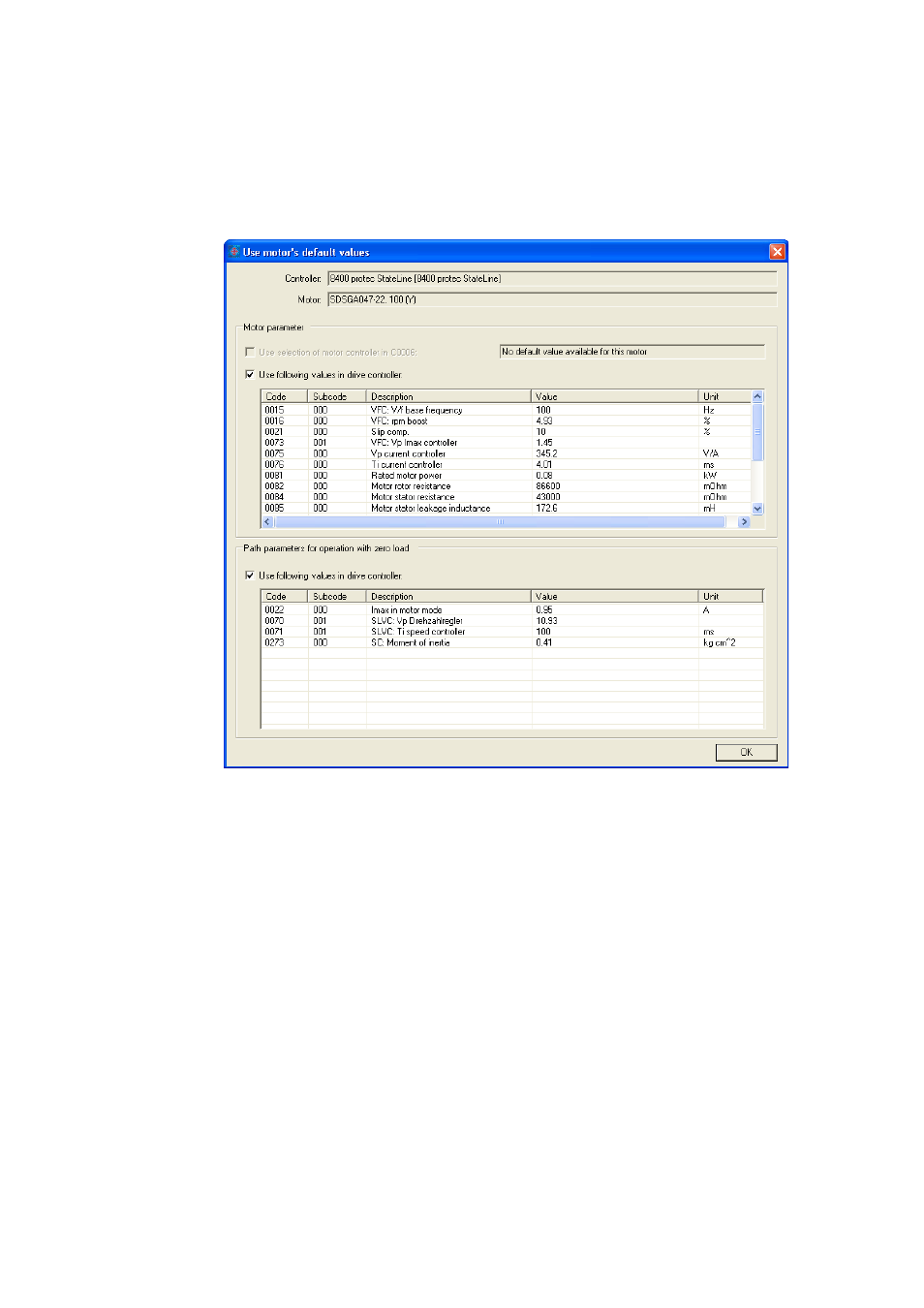Click the horizontal scrollbar thumb of motor table

coord(500,522)
